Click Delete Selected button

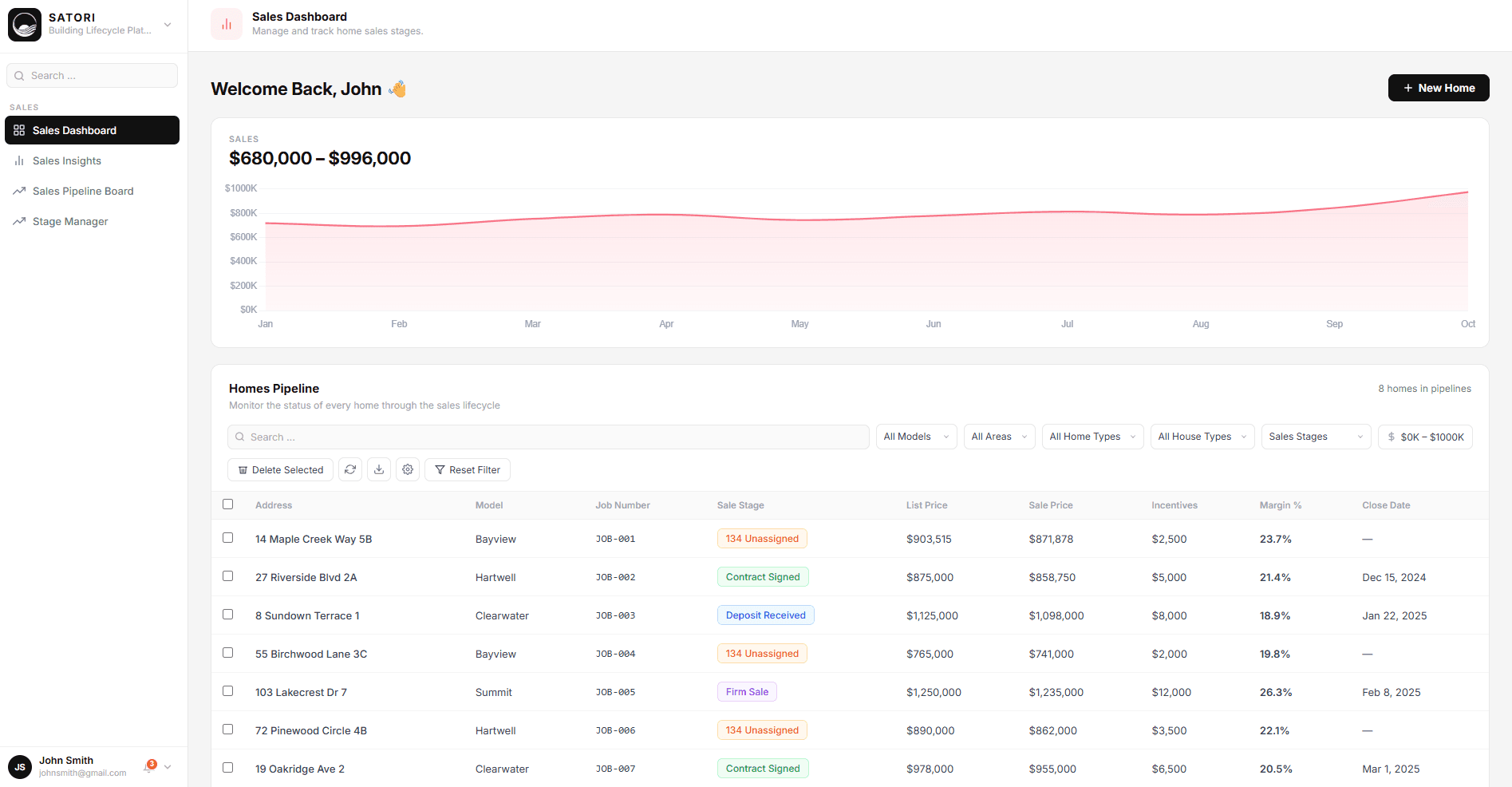pyautogui.click(x=280, y=469)
